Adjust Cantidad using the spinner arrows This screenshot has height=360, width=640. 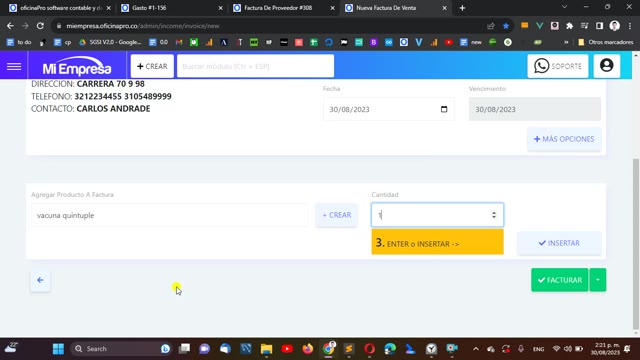click(x=494, y=215)
